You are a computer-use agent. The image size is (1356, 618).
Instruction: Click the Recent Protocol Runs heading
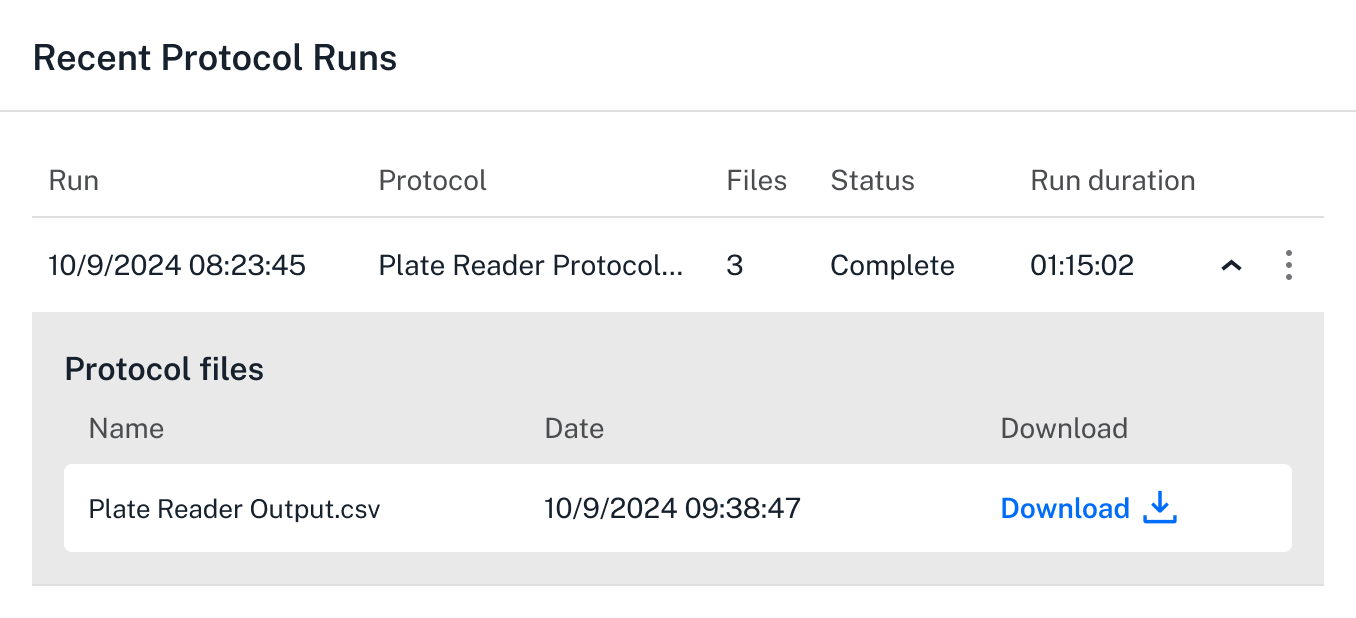click(x=216, y=57)
